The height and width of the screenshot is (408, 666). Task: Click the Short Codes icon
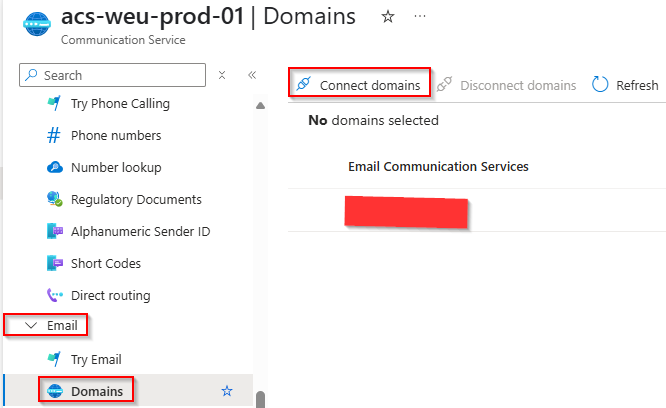(54, 264)
